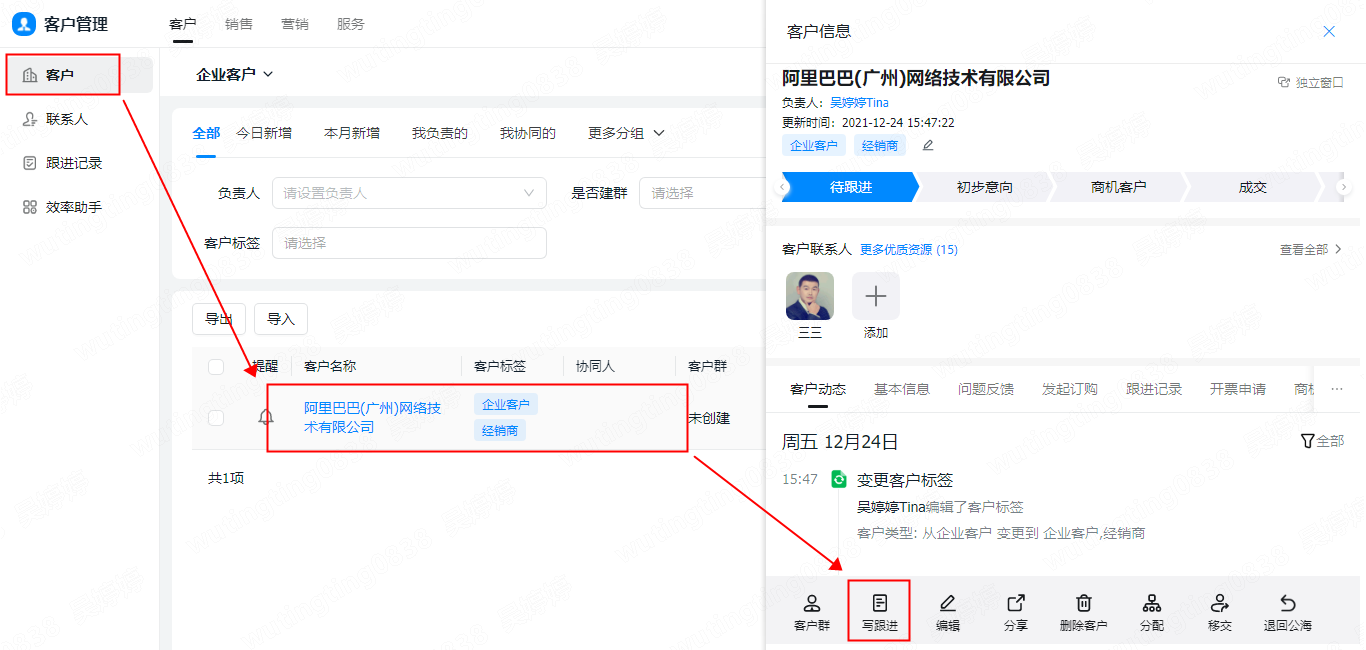Click the green 变更客户标签 activity icon
The width and height of the screenshot is (1366, 650).
840,479
